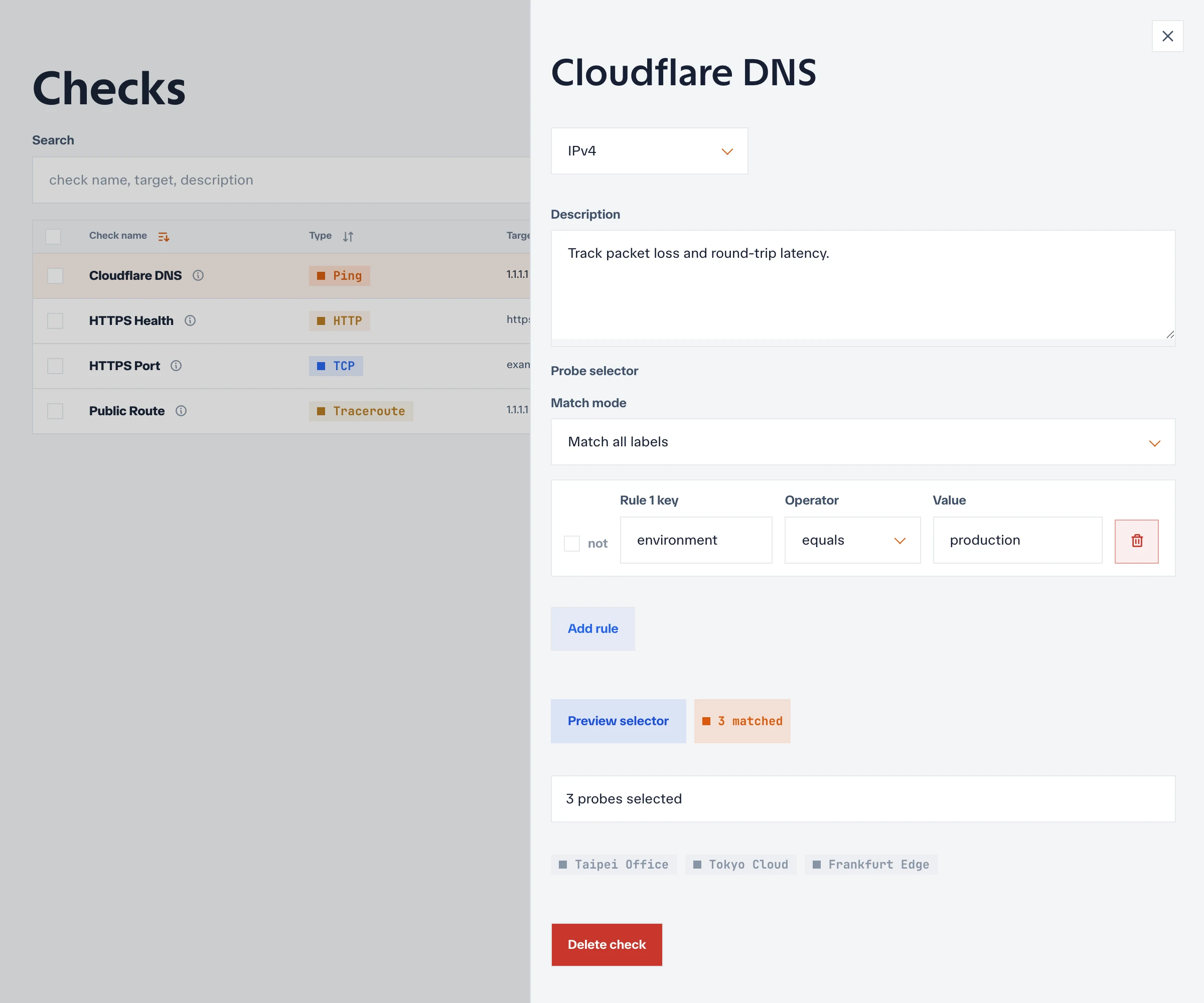1204x1003 pixels.
Task: Open the equals operator dropdown
Action: [x=852, y=541]
